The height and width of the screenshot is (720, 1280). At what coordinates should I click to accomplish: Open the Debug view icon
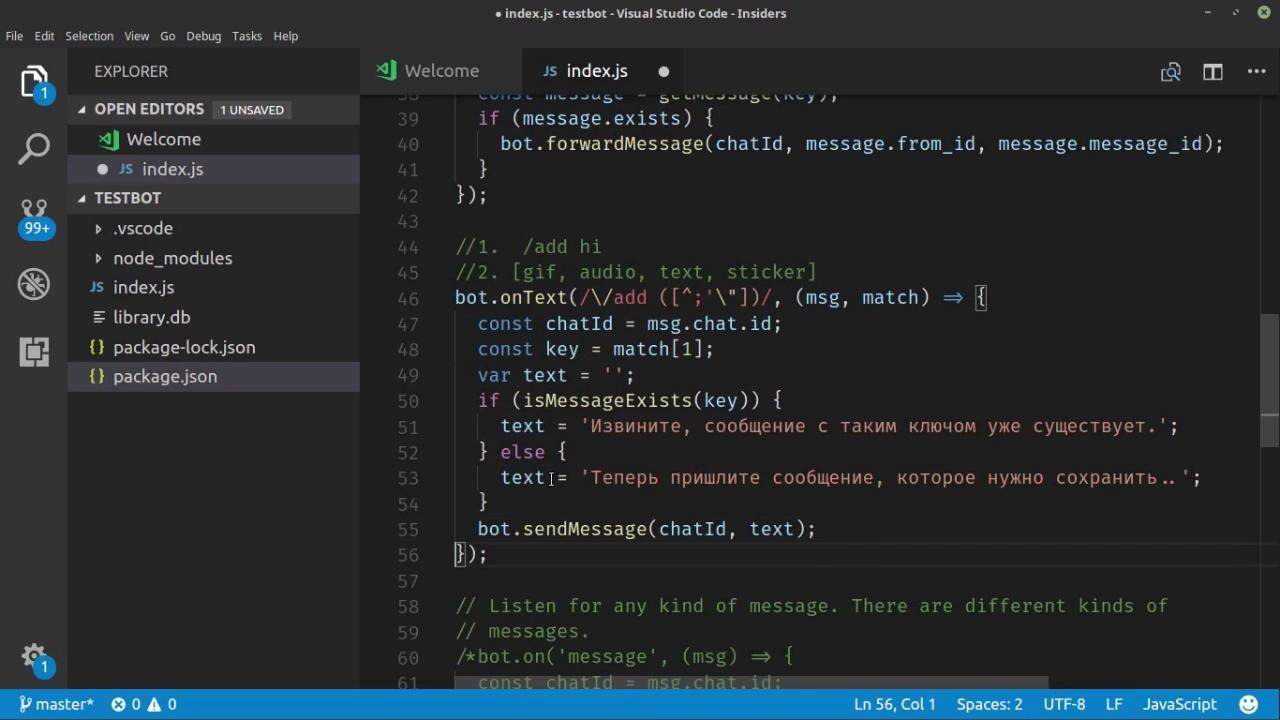click(x=34, y=285)
